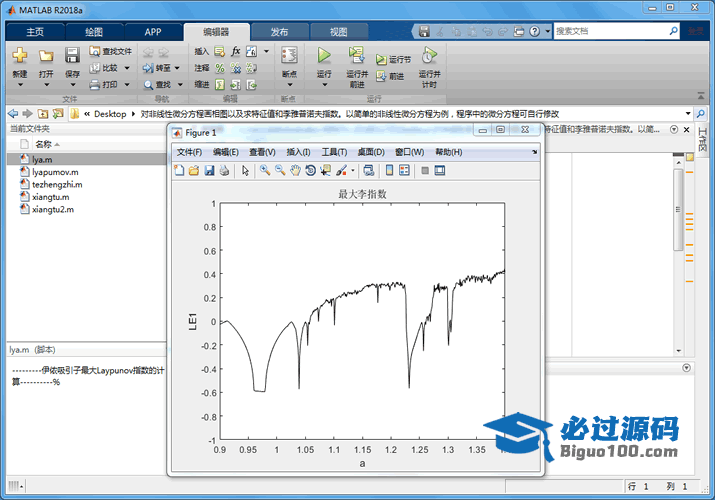Open the address bar path dropdown
This screenshot has width=715, height=500.
[688, 113]
